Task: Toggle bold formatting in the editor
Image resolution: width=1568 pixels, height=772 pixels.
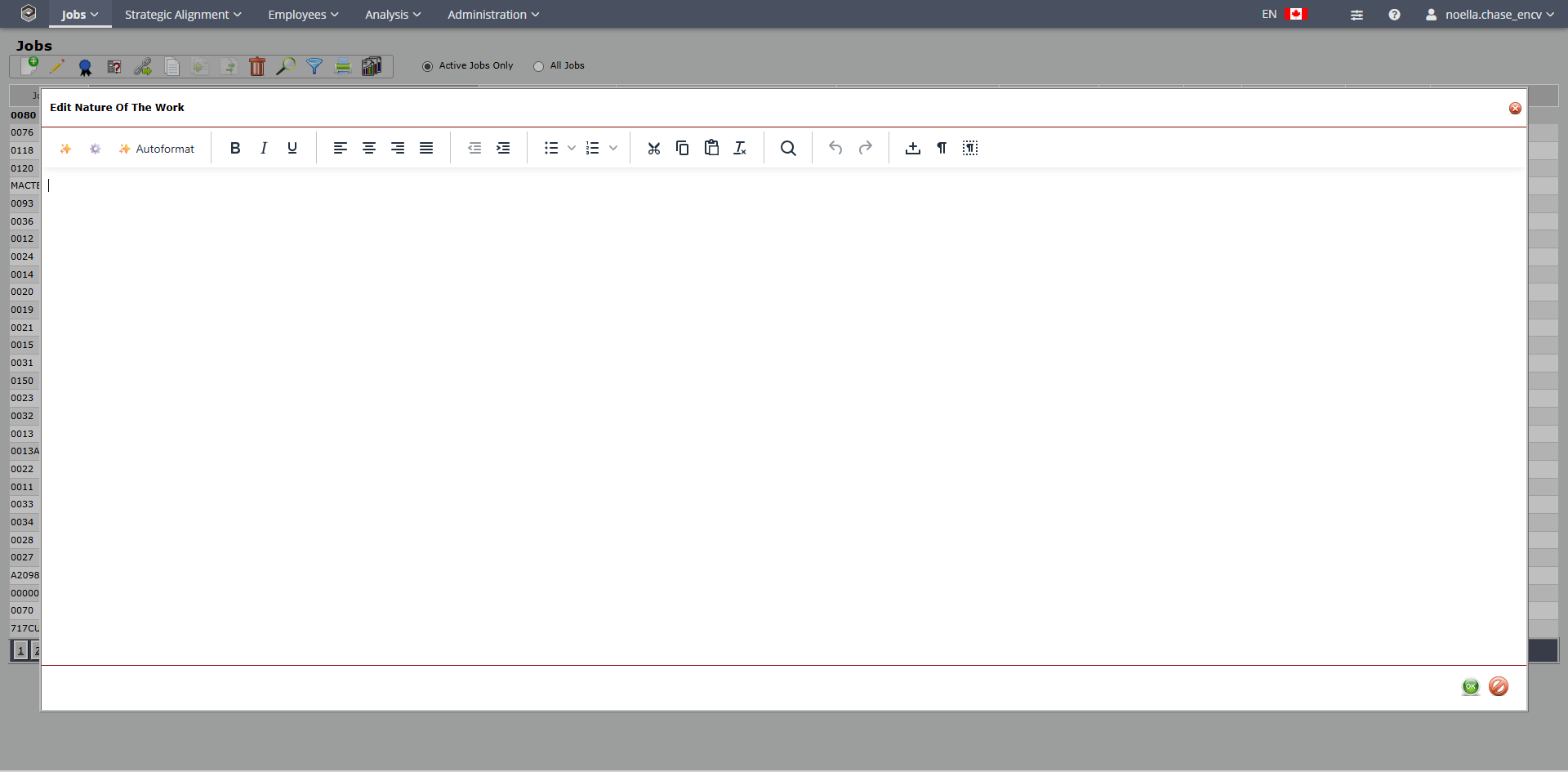Action: pos(234,148)
